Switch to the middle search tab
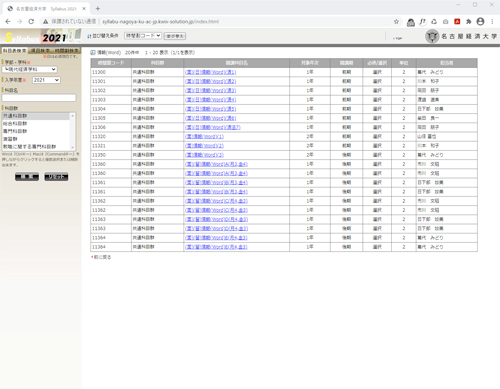Screen dimensions: 500x389 pyautogui.click(x=41, y=51)
